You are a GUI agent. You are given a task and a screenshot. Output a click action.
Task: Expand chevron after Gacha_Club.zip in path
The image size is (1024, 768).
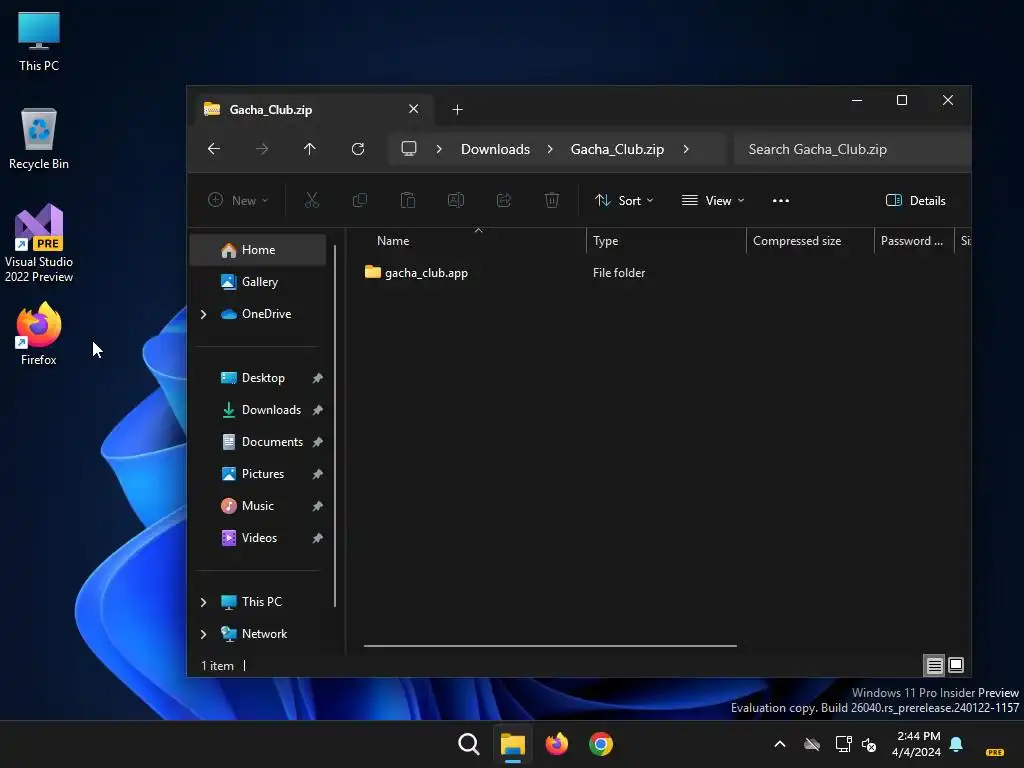point(686,149)
